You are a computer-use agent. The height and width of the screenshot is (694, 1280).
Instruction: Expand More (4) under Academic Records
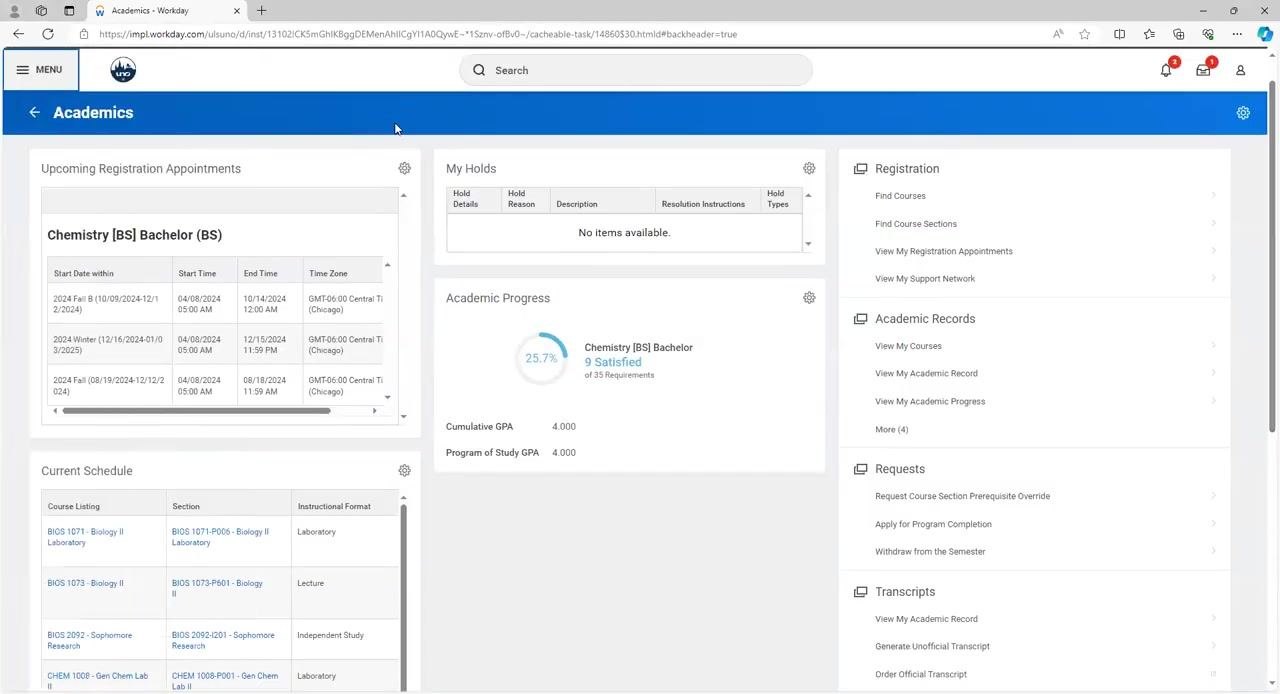pos(892,429)
